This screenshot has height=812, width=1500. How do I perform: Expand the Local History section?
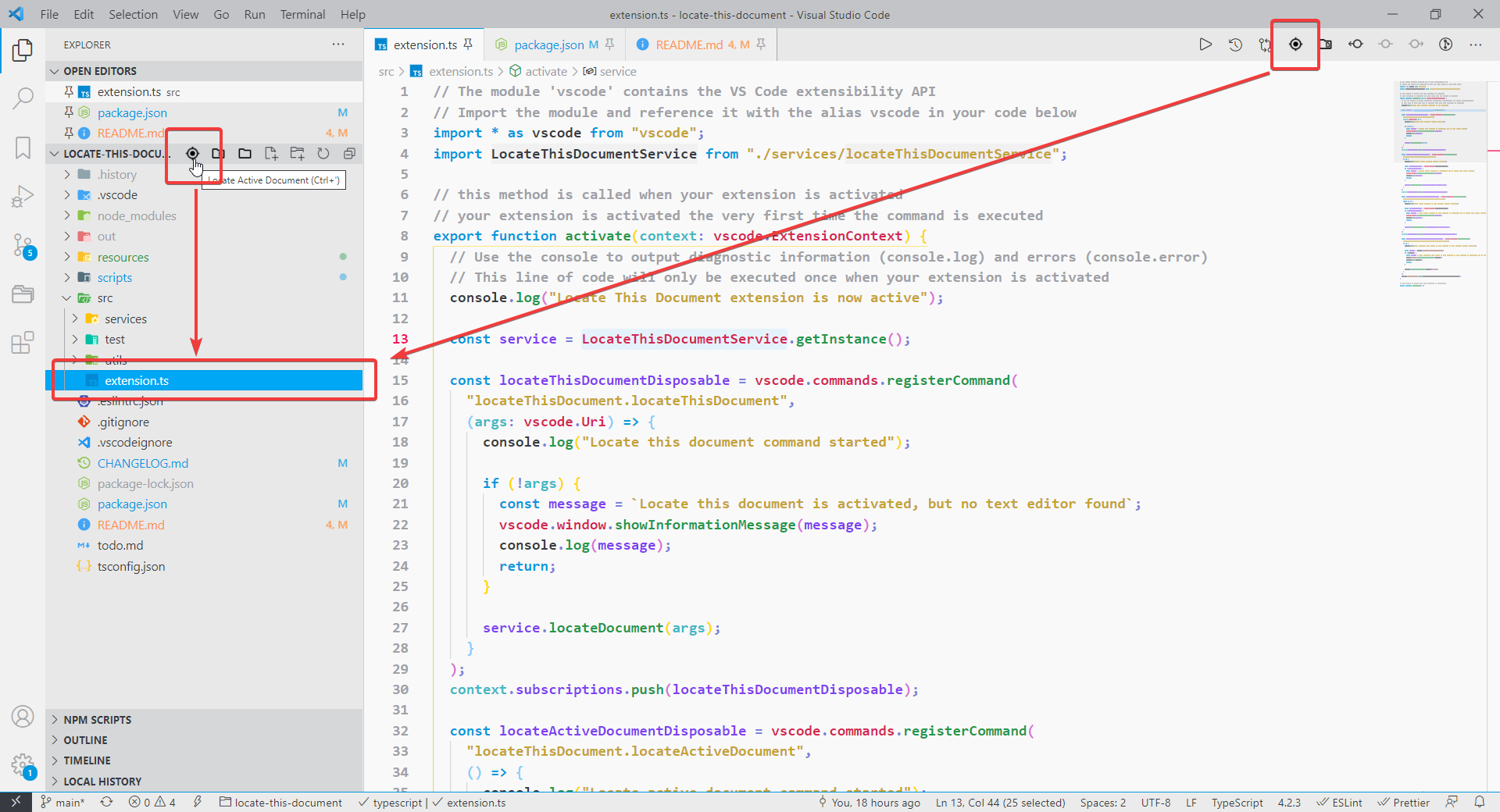click(x=204, y=782)
